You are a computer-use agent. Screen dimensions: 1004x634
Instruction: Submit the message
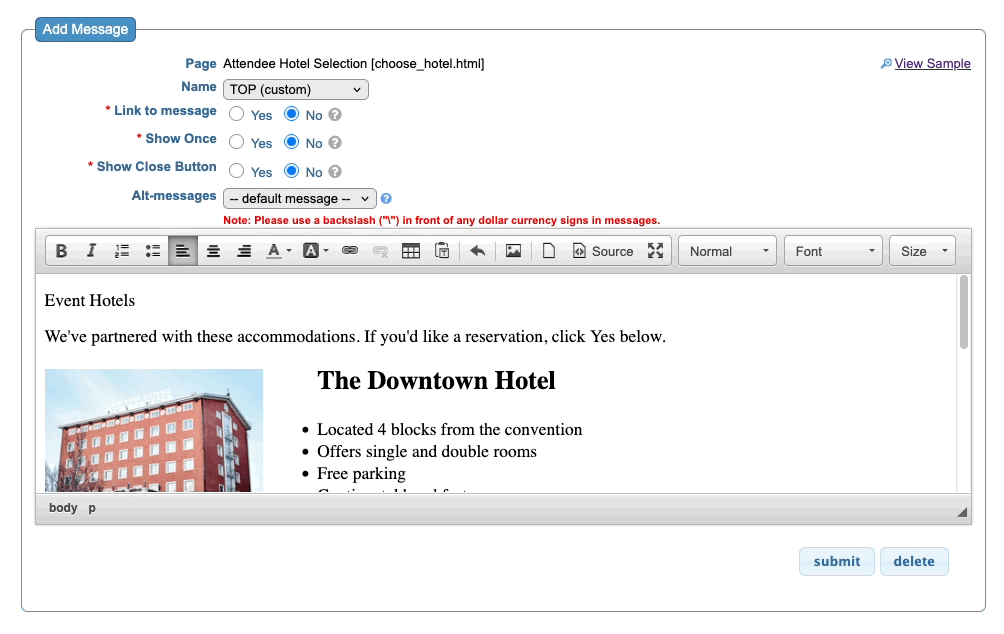tap(836, 562)
